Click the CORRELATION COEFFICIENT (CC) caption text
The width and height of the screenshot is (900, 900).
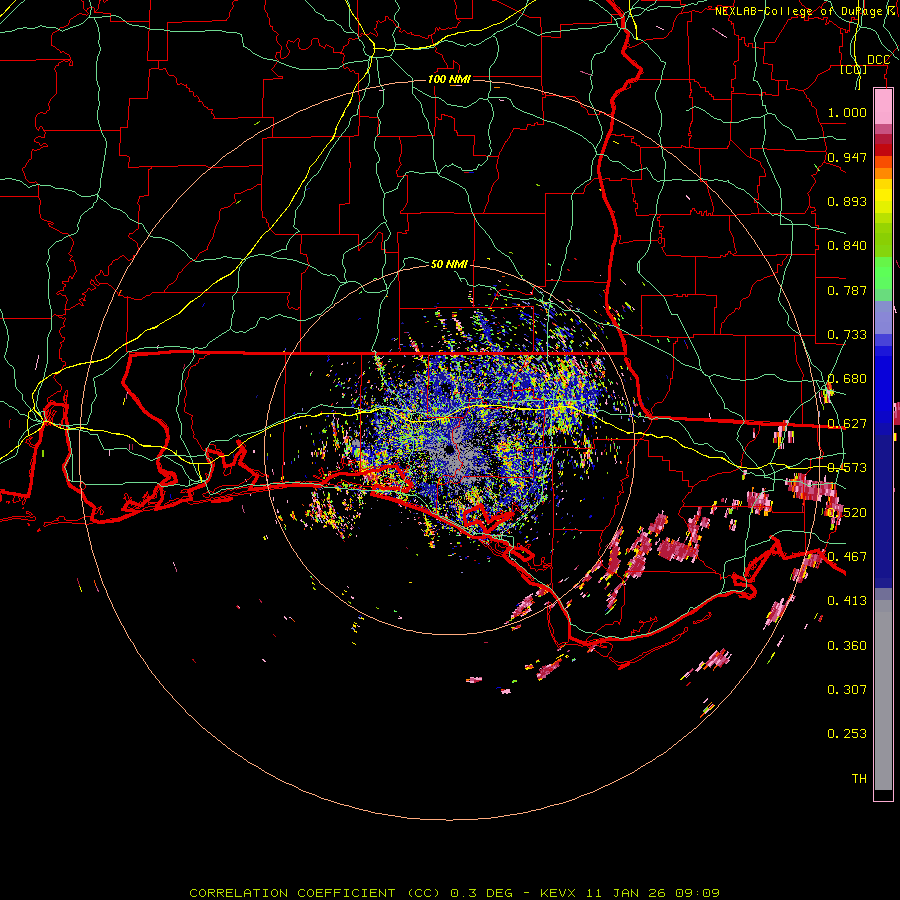[315, 893]
